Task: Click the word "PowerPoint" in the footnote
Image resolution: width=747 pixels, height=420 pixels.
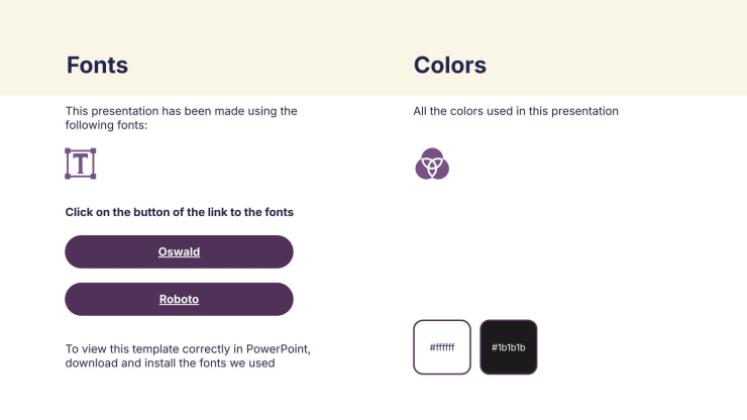Action: click(x=292, y=349)
